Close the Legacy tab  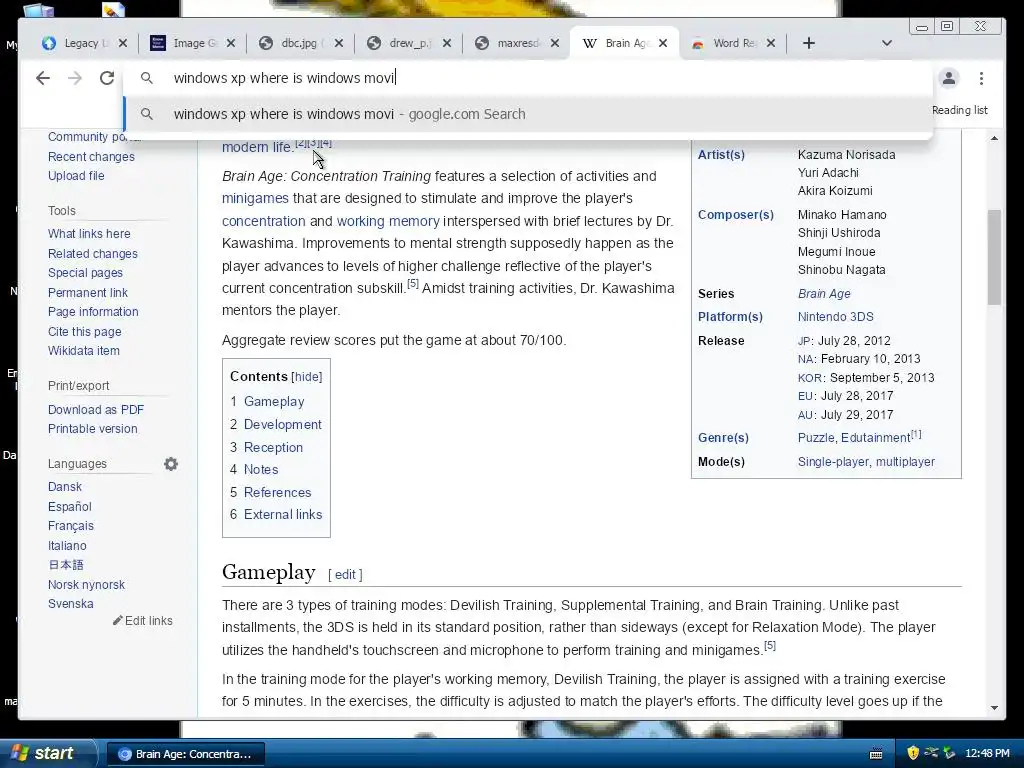click(123, 43)
